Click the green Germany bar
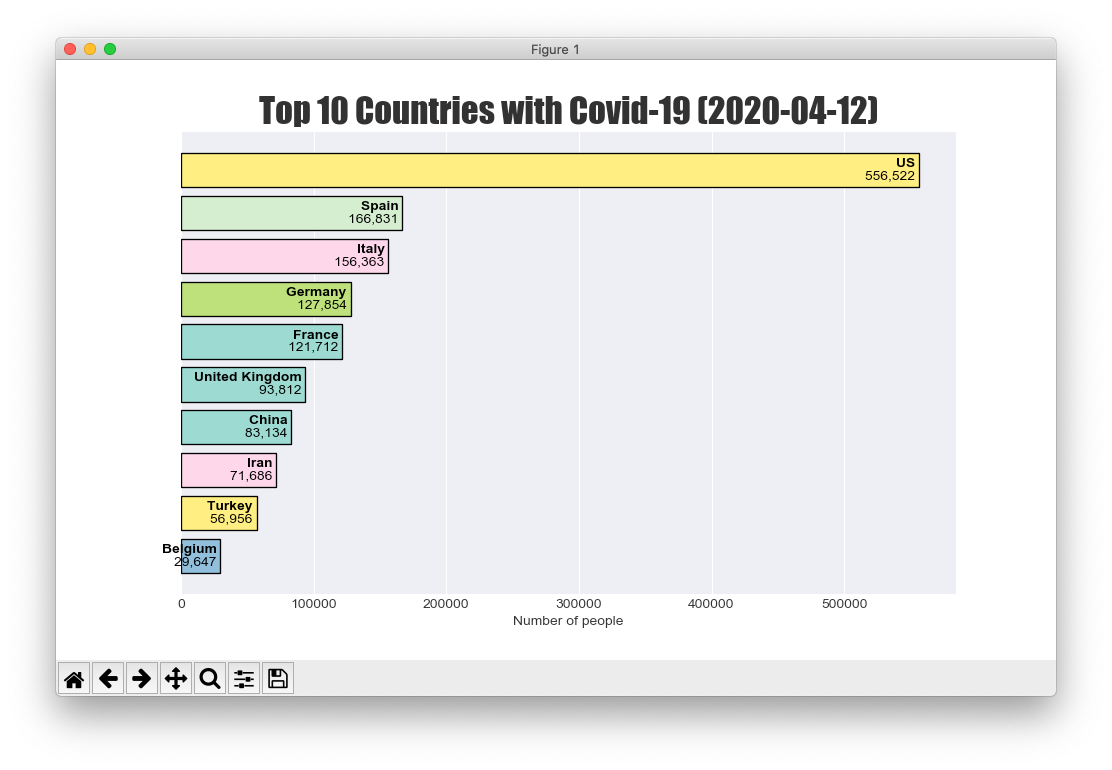This screenshot has width=1112, height=770. coord(267,299)
